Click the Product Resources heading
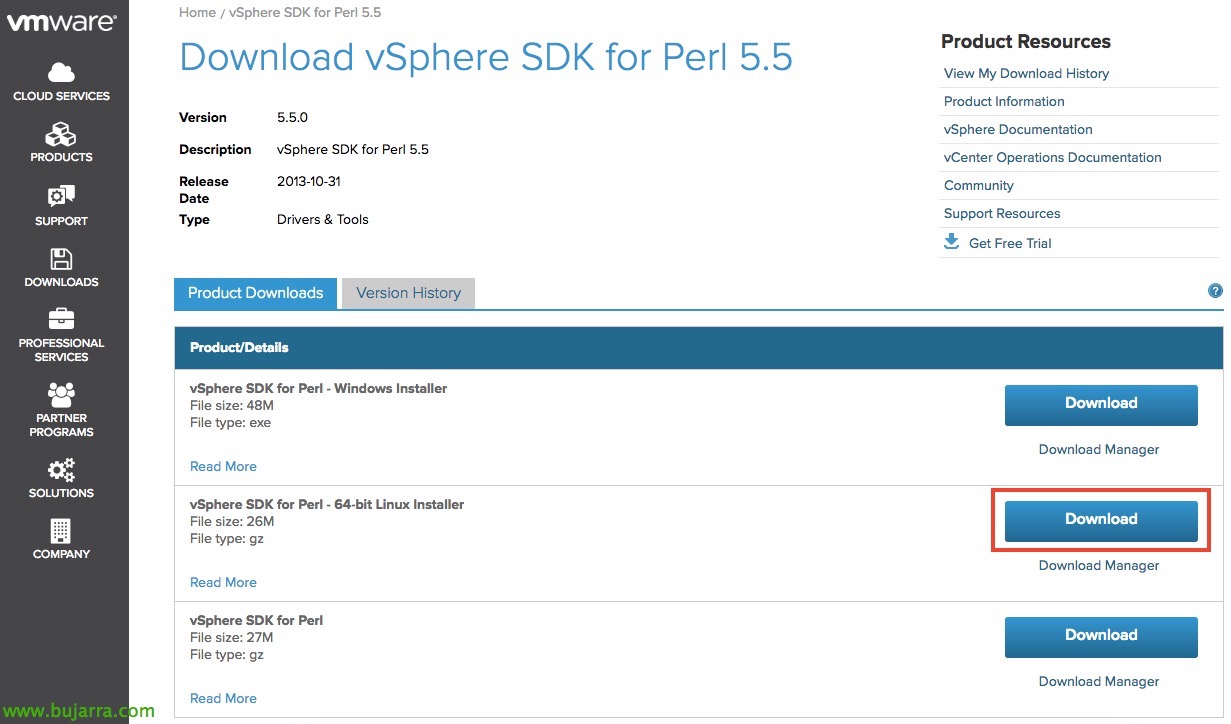The height and width of the screenshot is (724, 1231). coord(1026,42)
